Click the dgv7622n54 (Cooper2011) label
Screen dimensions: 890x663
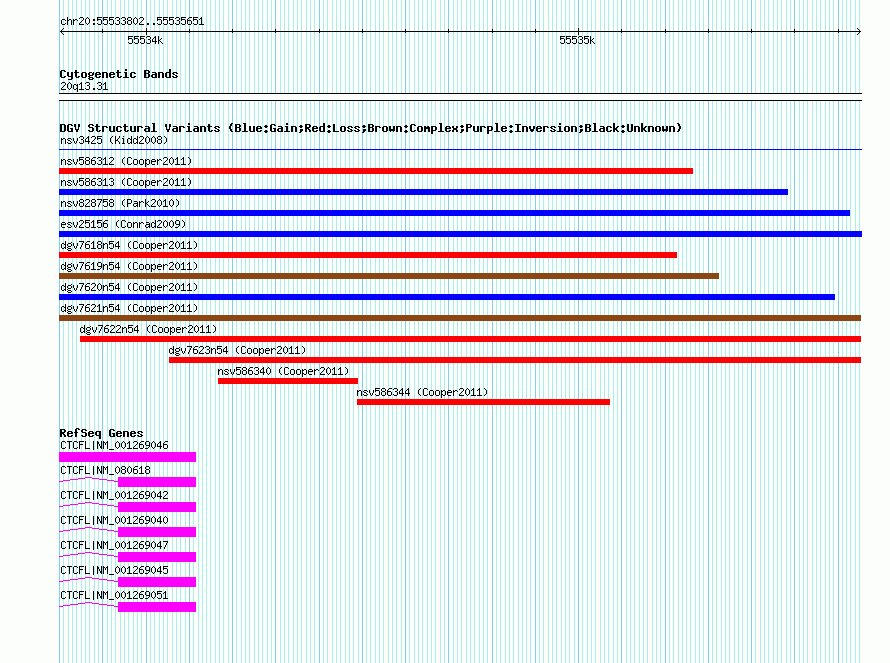pyautogui.click(x=148, y=329)
